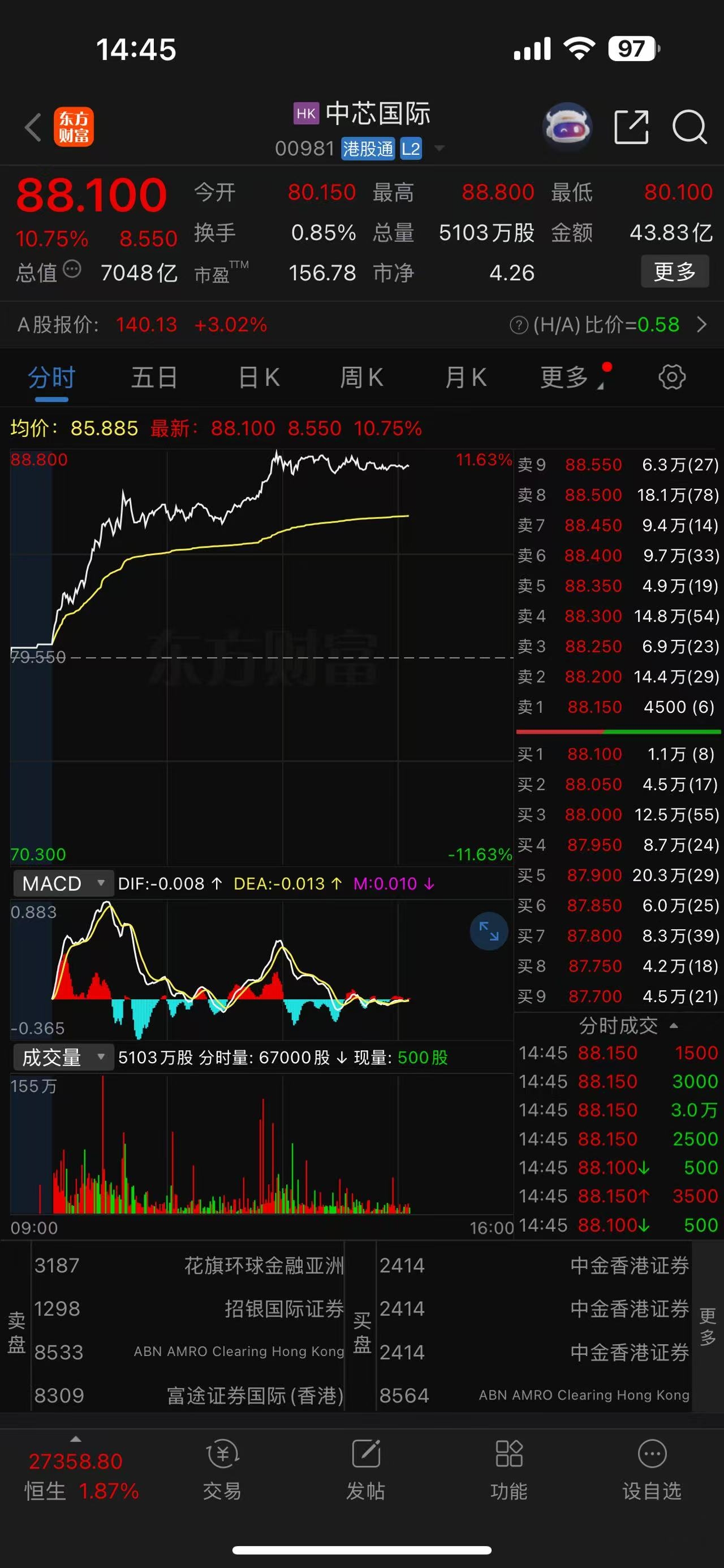The width and height of the screenshot is (724, 1568).
Task: Tap the back arrow icon
Action: pos(33,127)
